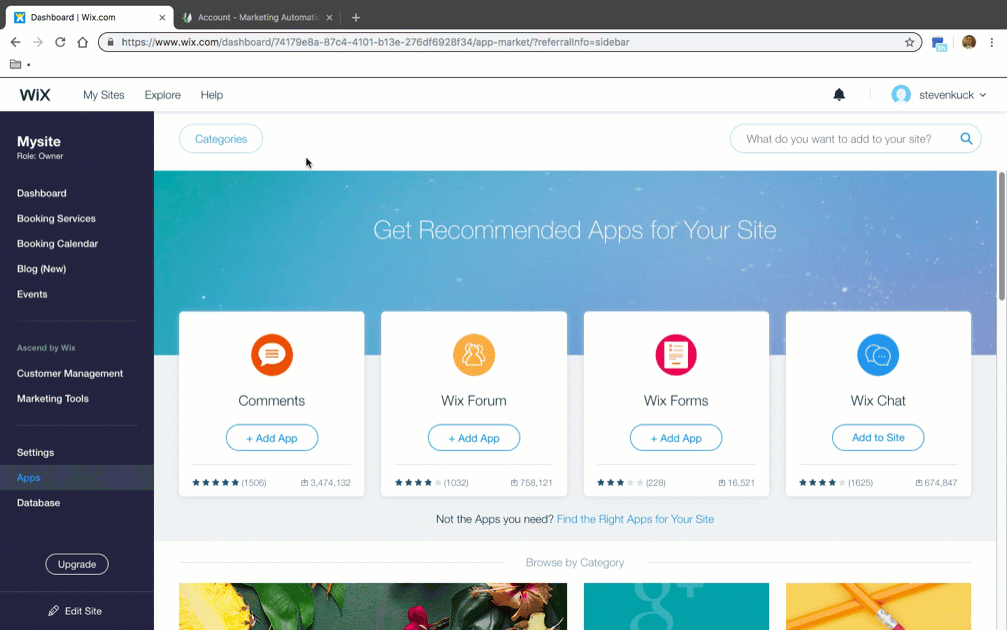Open Settings in the sidebar

click(35, 453)
